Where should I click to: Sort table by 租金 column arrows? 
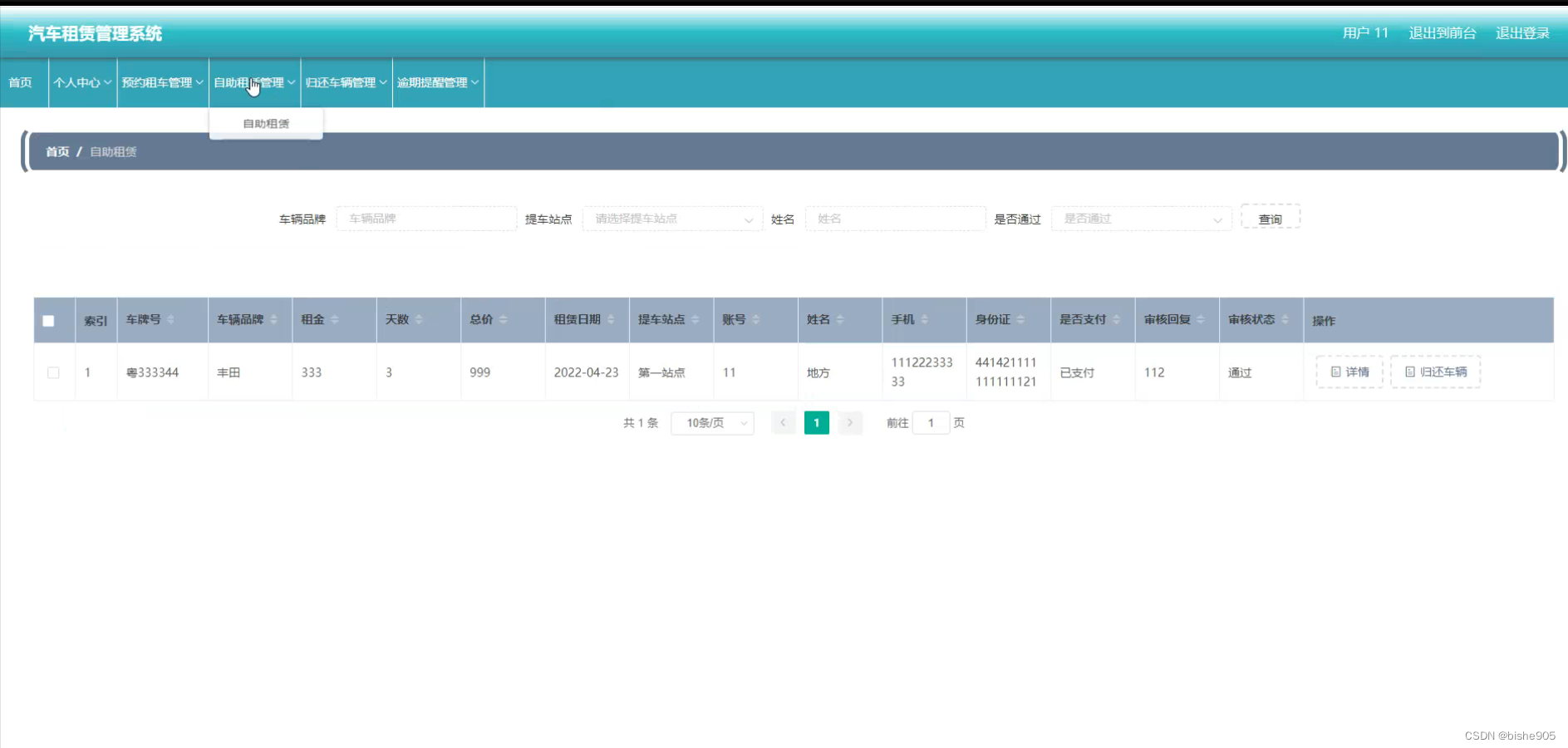(334, 320)
